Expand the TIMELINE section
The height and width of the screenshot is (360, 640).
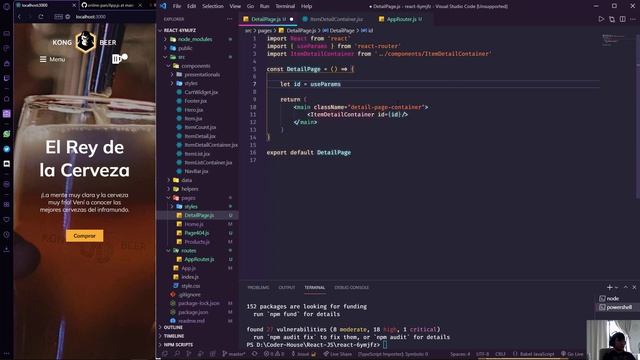coord(174,336)
